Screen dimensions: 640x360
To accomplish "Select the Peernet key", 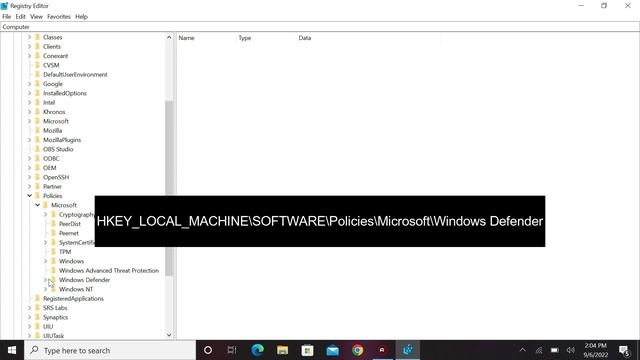I will (x=69, y=233).
